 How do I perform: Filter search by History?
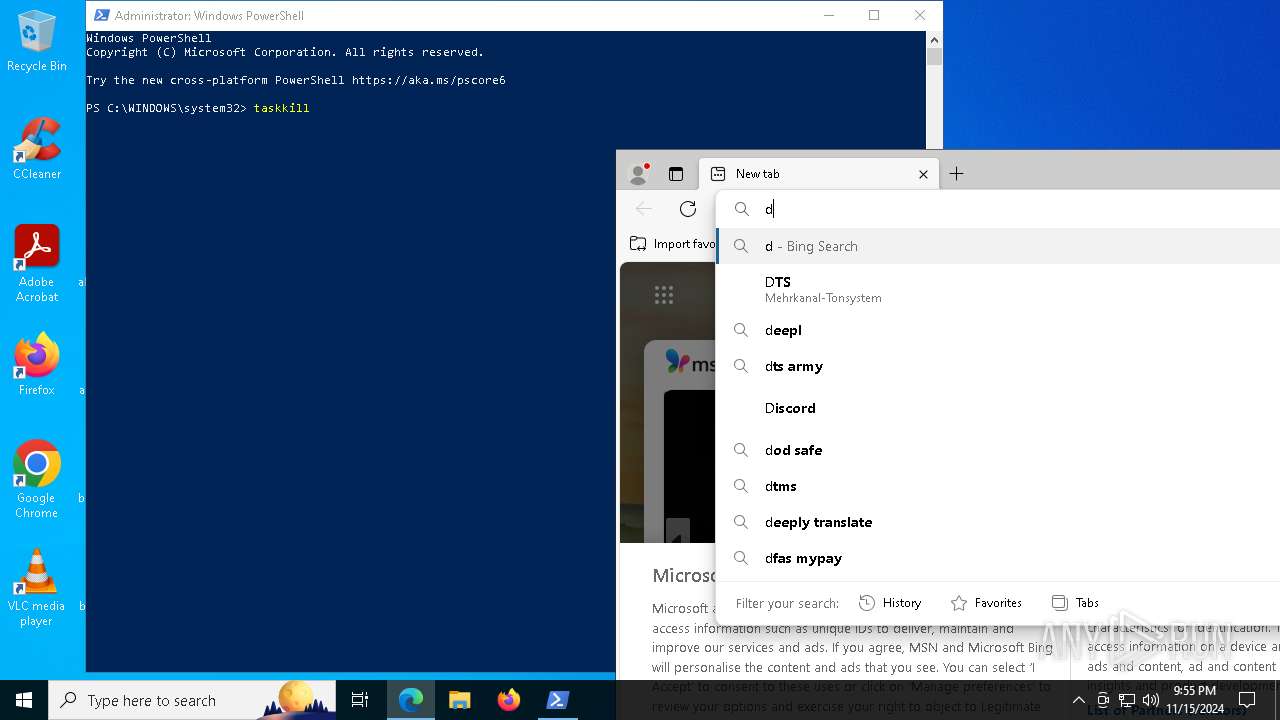[890, 603]
